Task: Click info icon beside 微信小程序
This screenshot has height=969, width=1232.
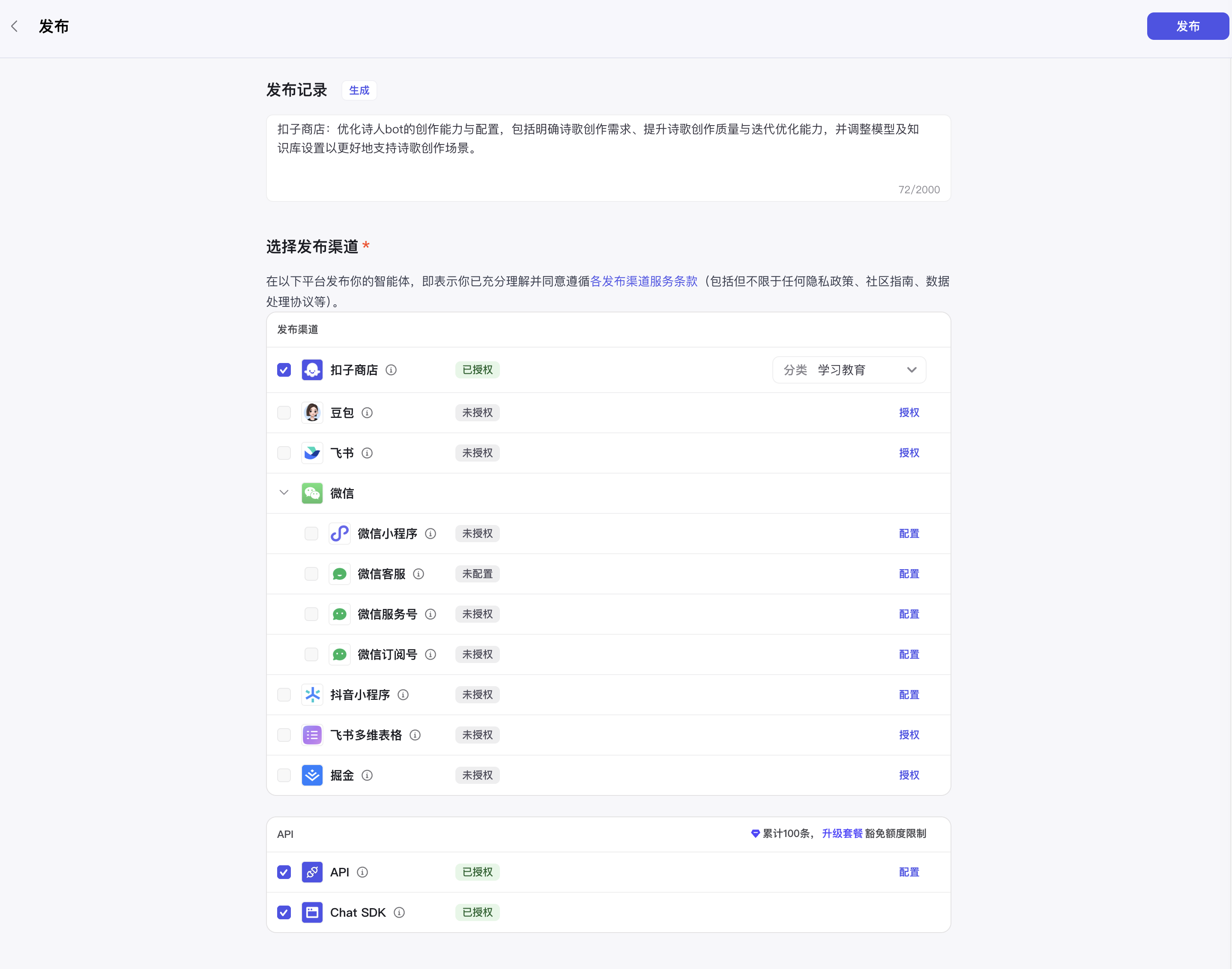Action: click(431, 533)
